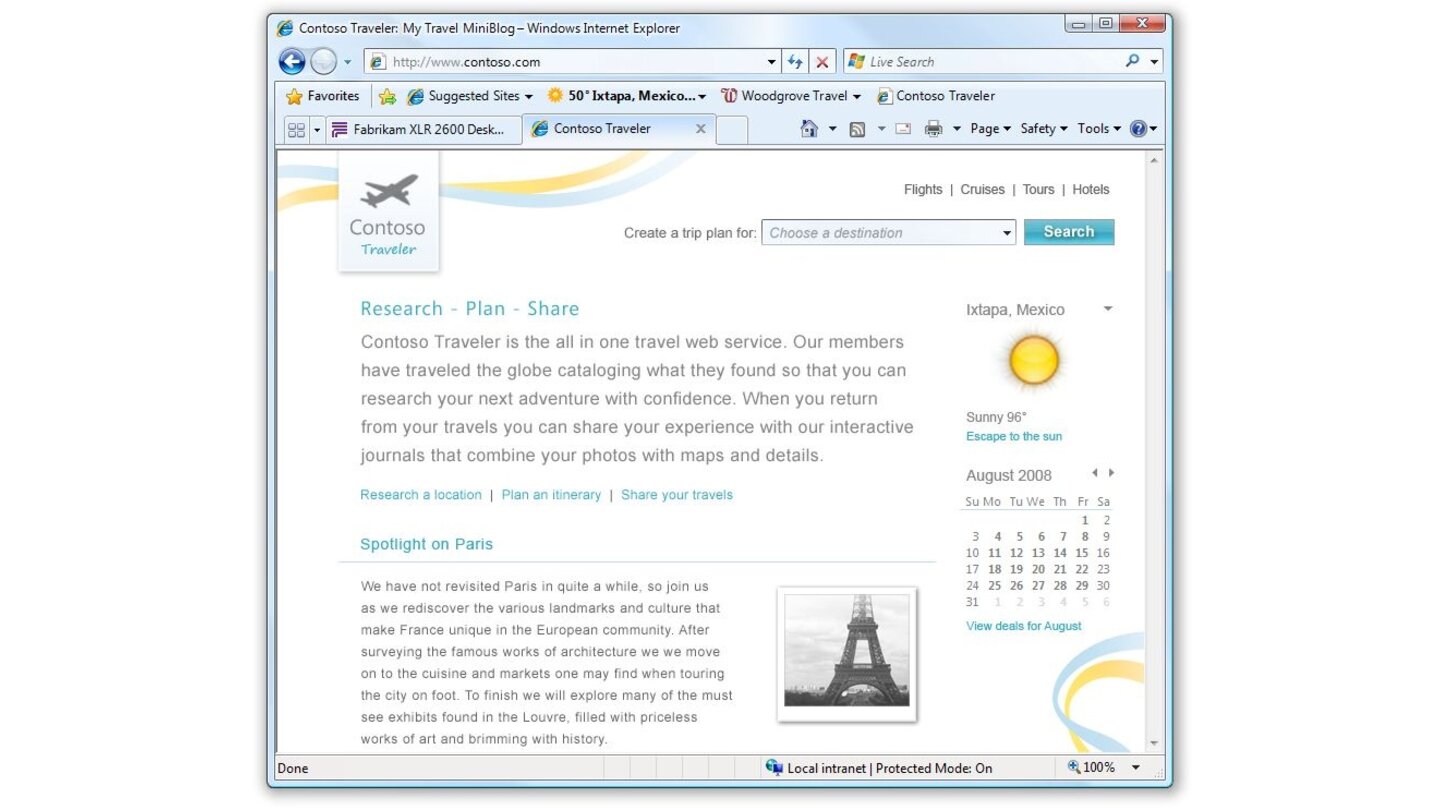This screenshot has height=810, width=1440.
Task: Print the page with Printer icon
Action: (934, 129)
